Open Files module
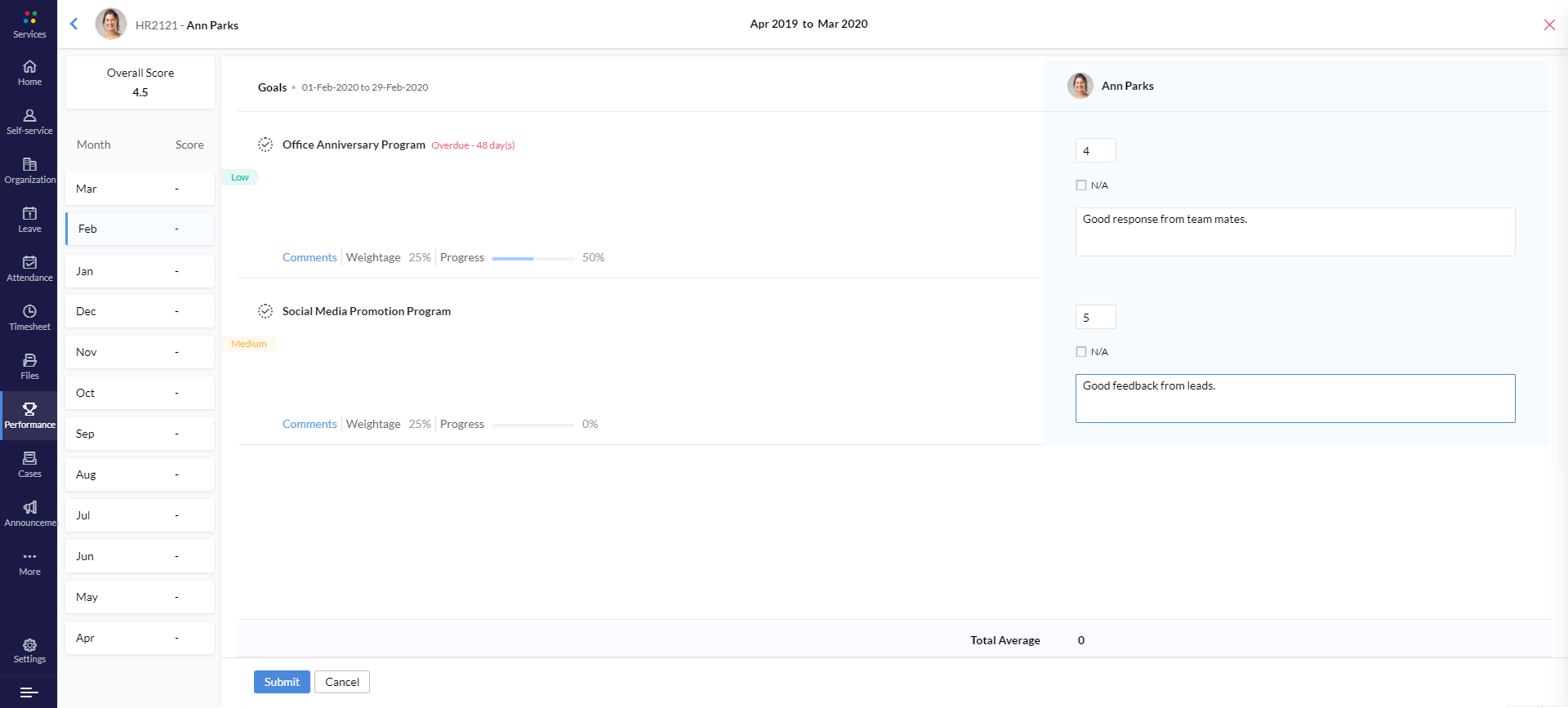Image resolution: width=1568 pixels, height=708 pixels. coord(29,367)
